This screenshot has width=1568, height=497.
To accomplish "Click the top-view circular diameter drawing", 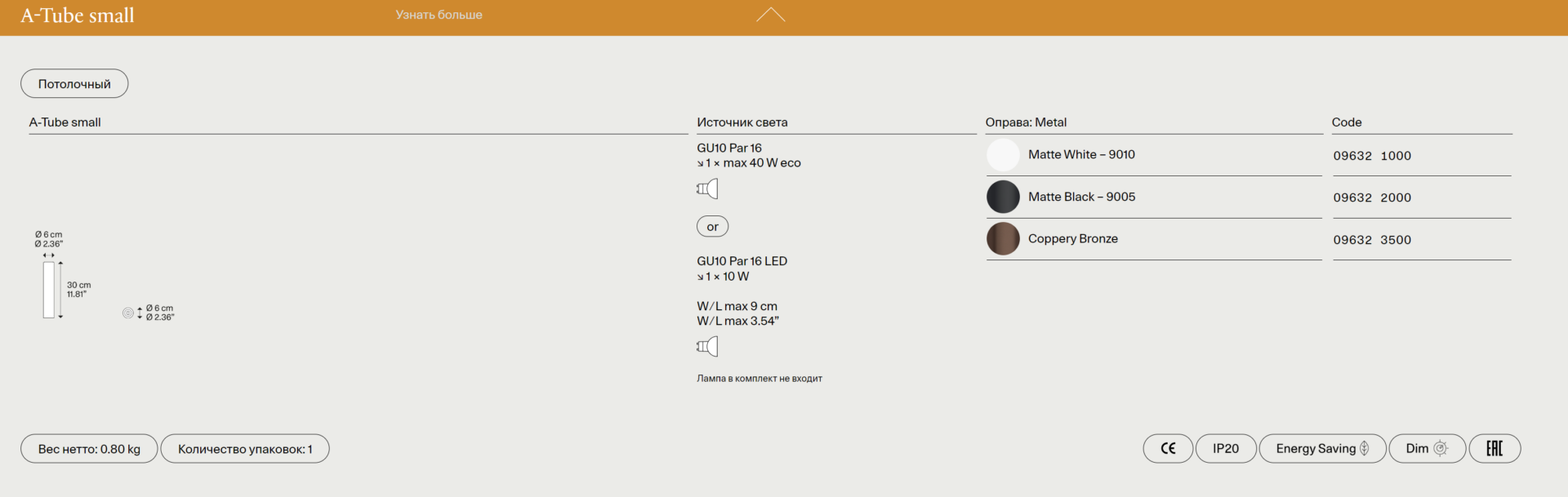I will (x=128, y=313).
